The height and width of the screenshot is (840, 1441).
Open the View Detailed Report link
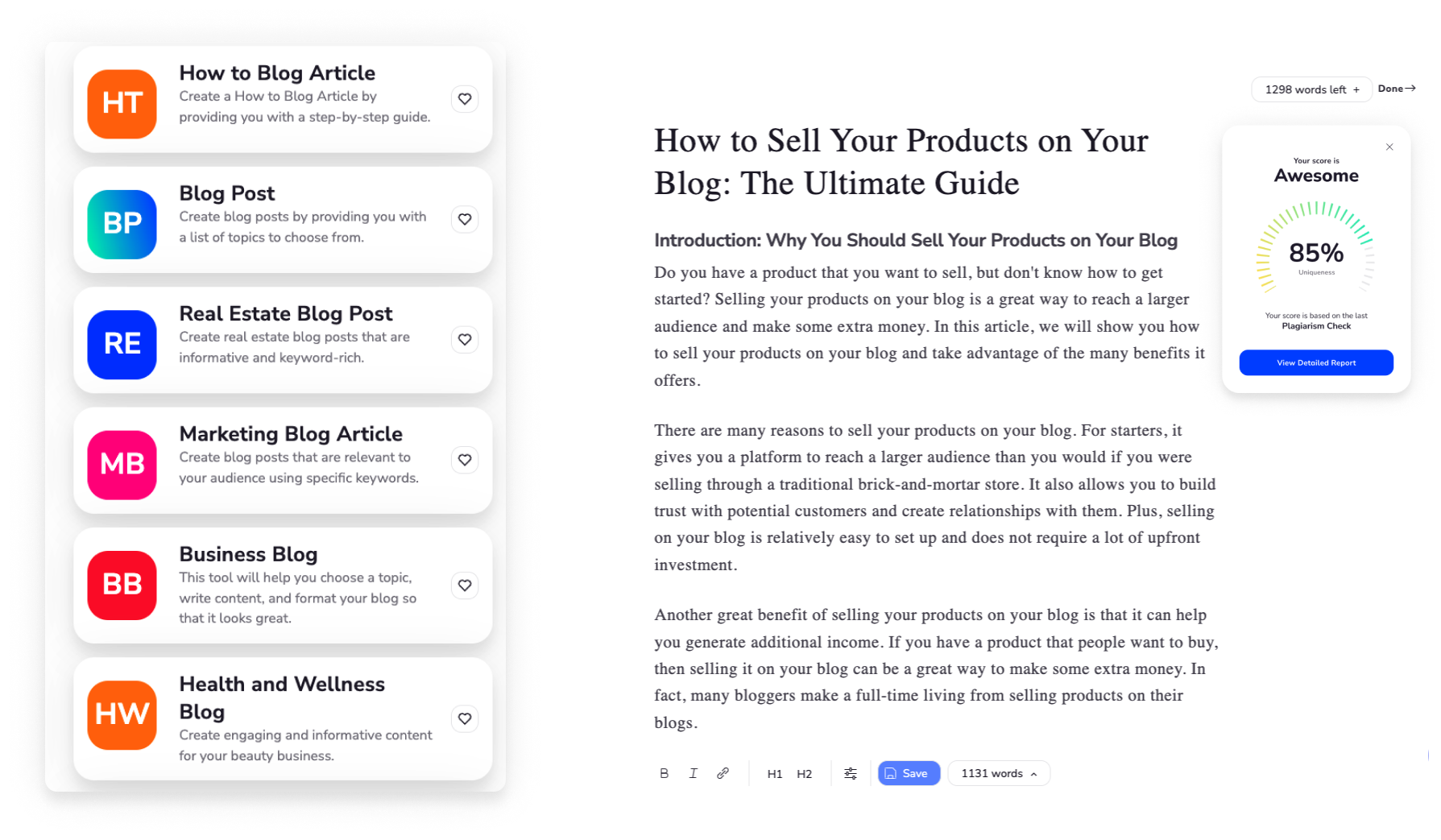click(x=1316, y=362)
